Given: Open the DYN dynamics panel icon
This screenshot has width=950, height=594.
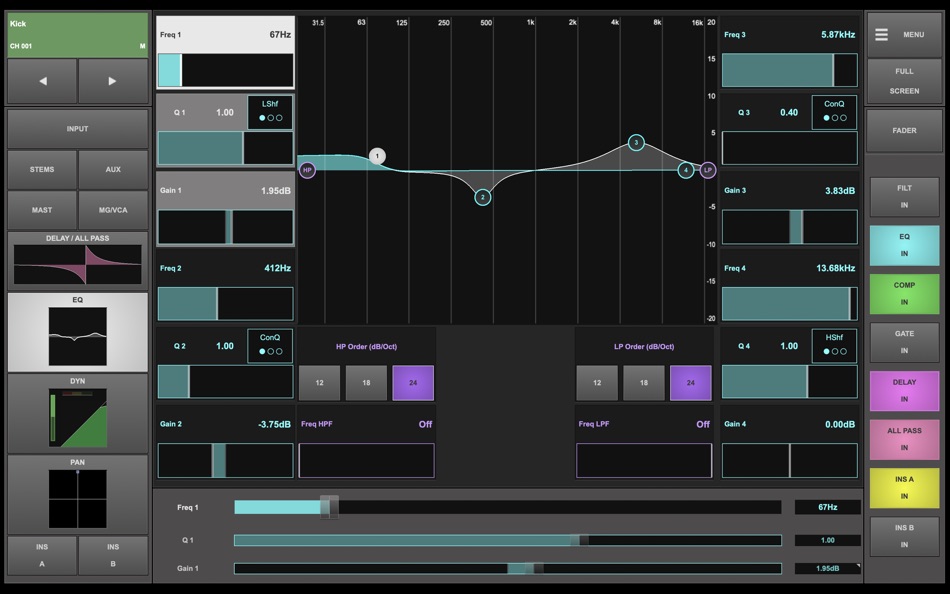Looking at the screenshot, I should coord(77,410).
